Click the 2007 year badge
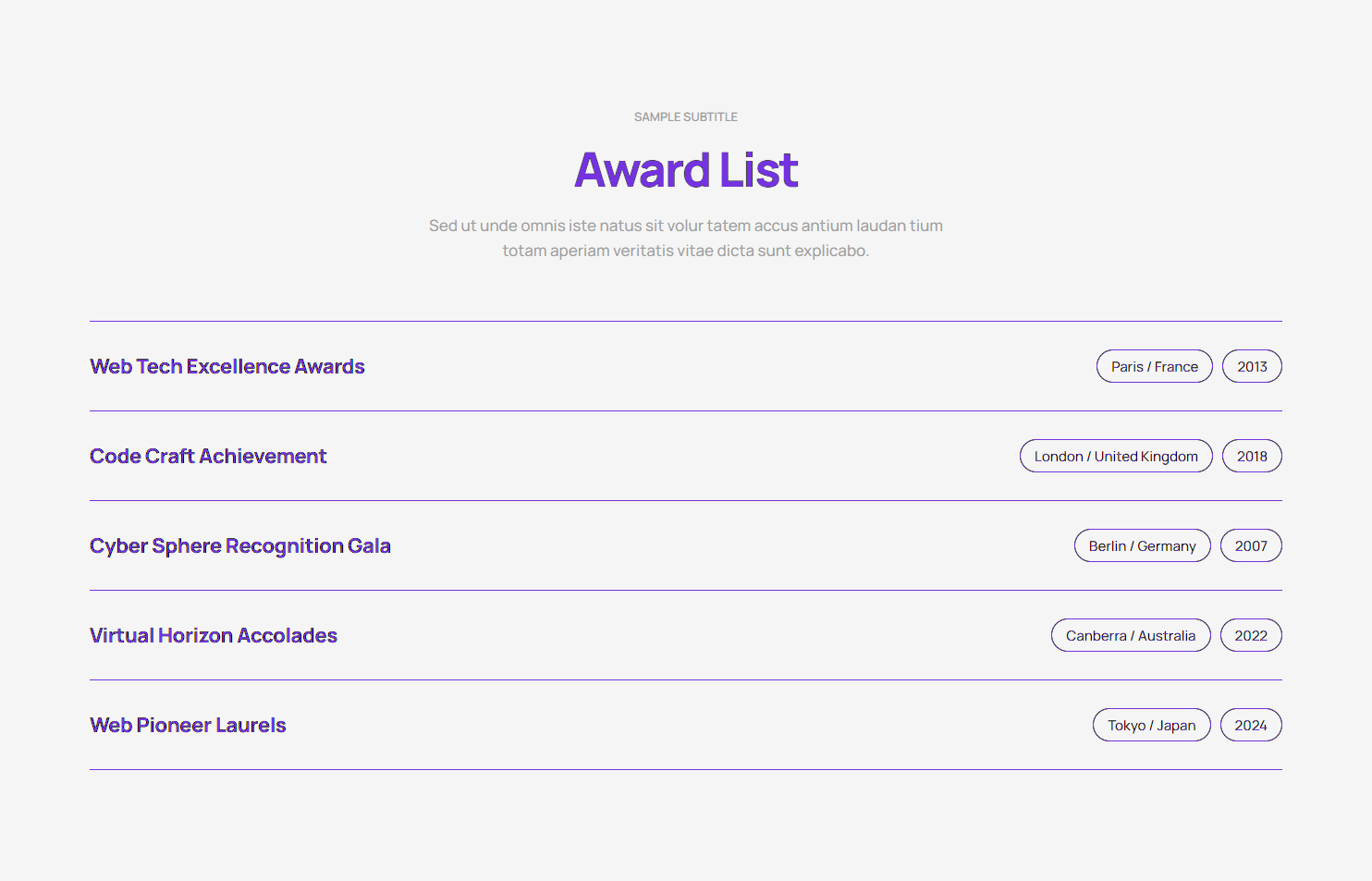1372x881 pixels. [x=1251, y=546]
